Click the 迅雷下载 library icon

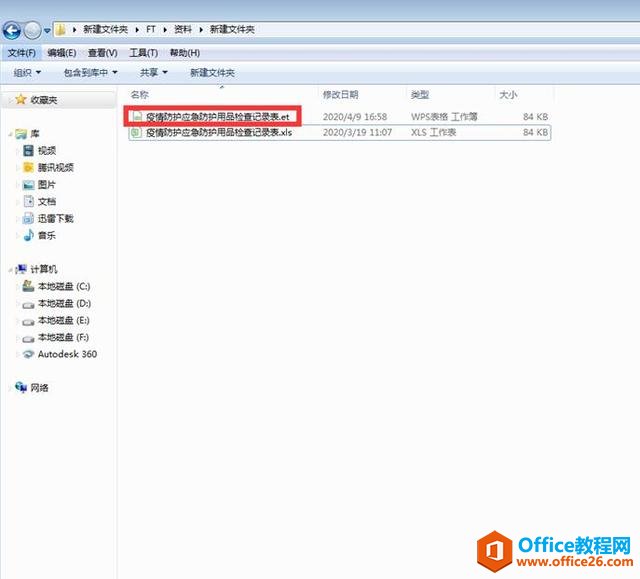point(28,218)
